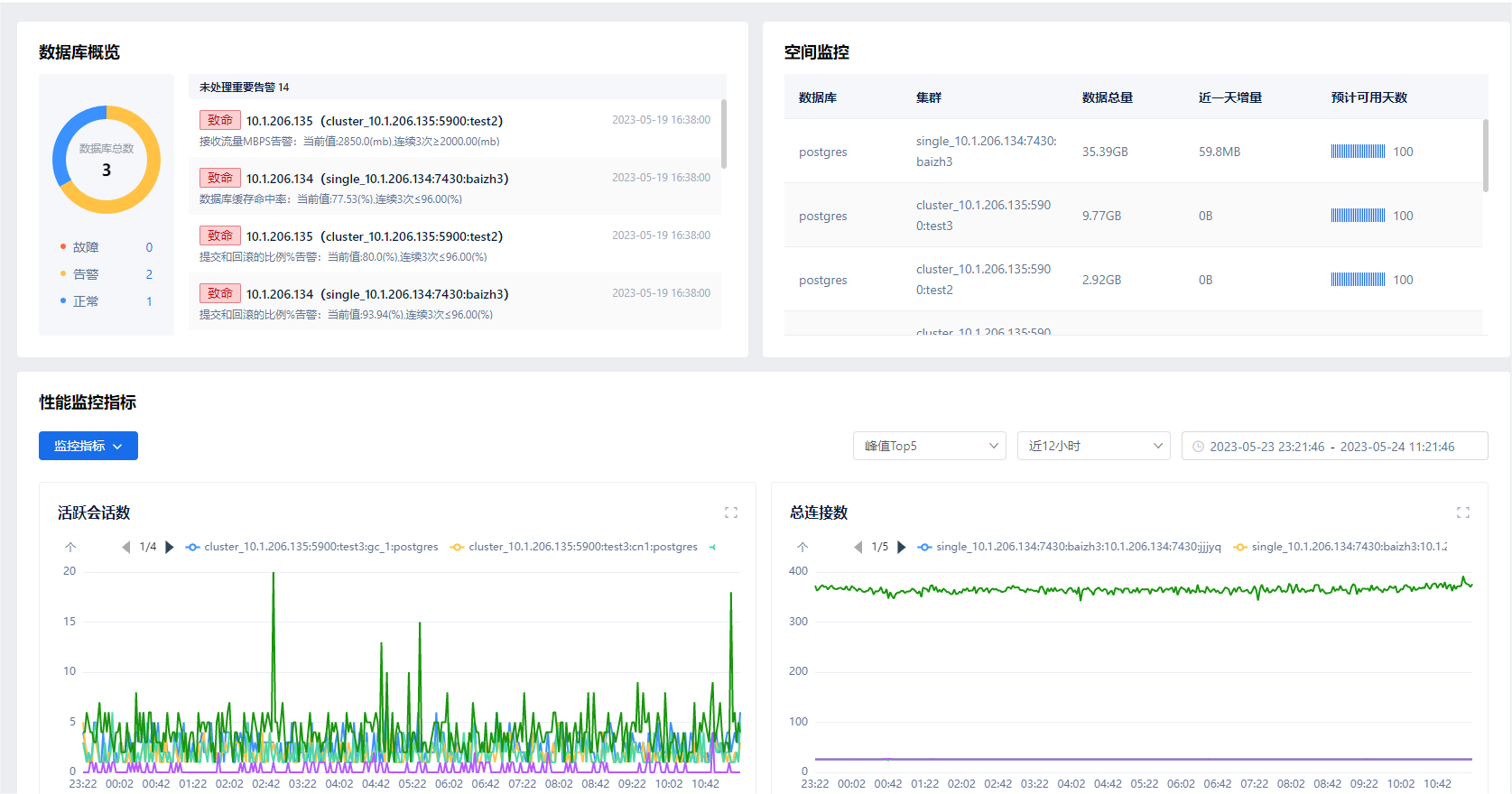This screenshot has width=1512, height=794.
Task: Go to previous legend page in 总连接数 chart
Action: 858,547
